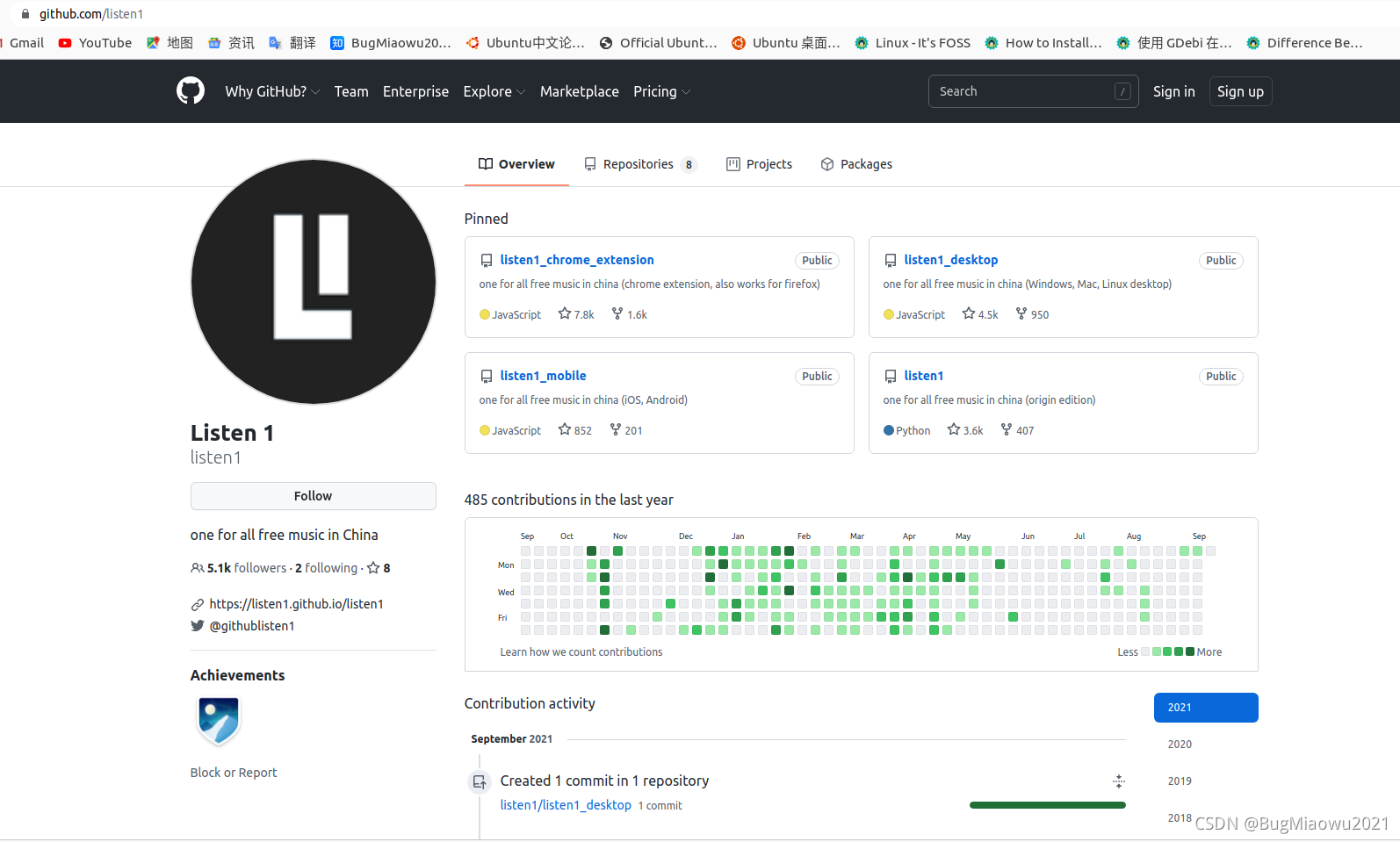Click the darkest green contribution legend square
This screenshot has width=1400, height=842.
click(1190, 651)
